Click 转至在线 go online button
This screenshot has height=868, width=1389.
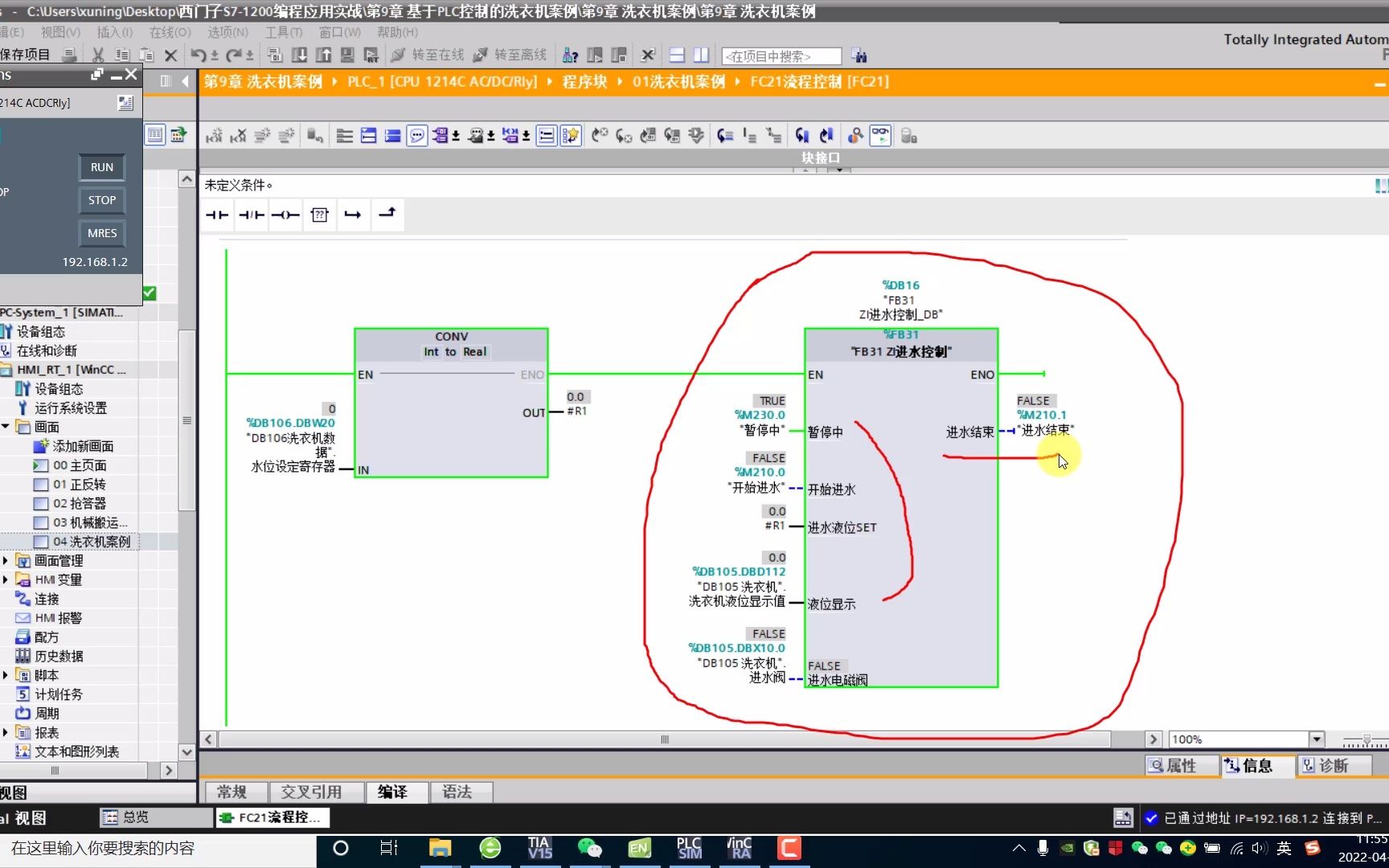[x=428, y=55]
